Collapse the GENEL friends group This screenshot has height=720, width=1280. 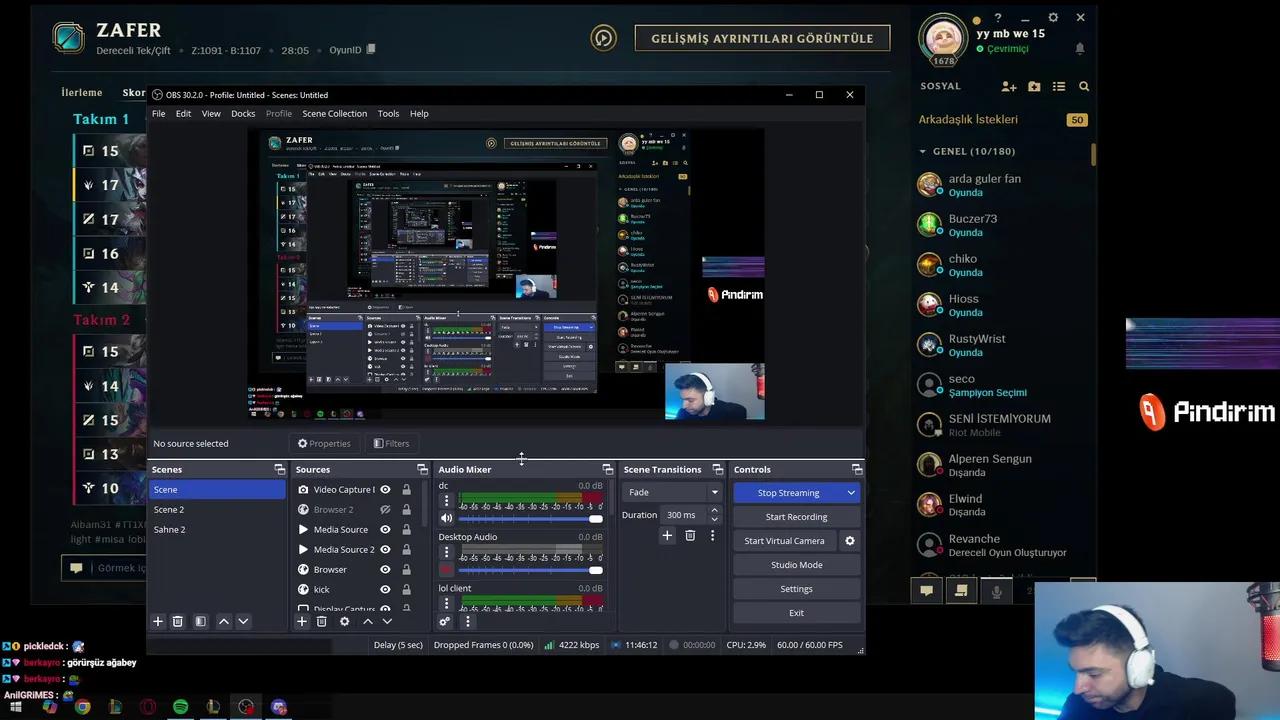[923, 152]
